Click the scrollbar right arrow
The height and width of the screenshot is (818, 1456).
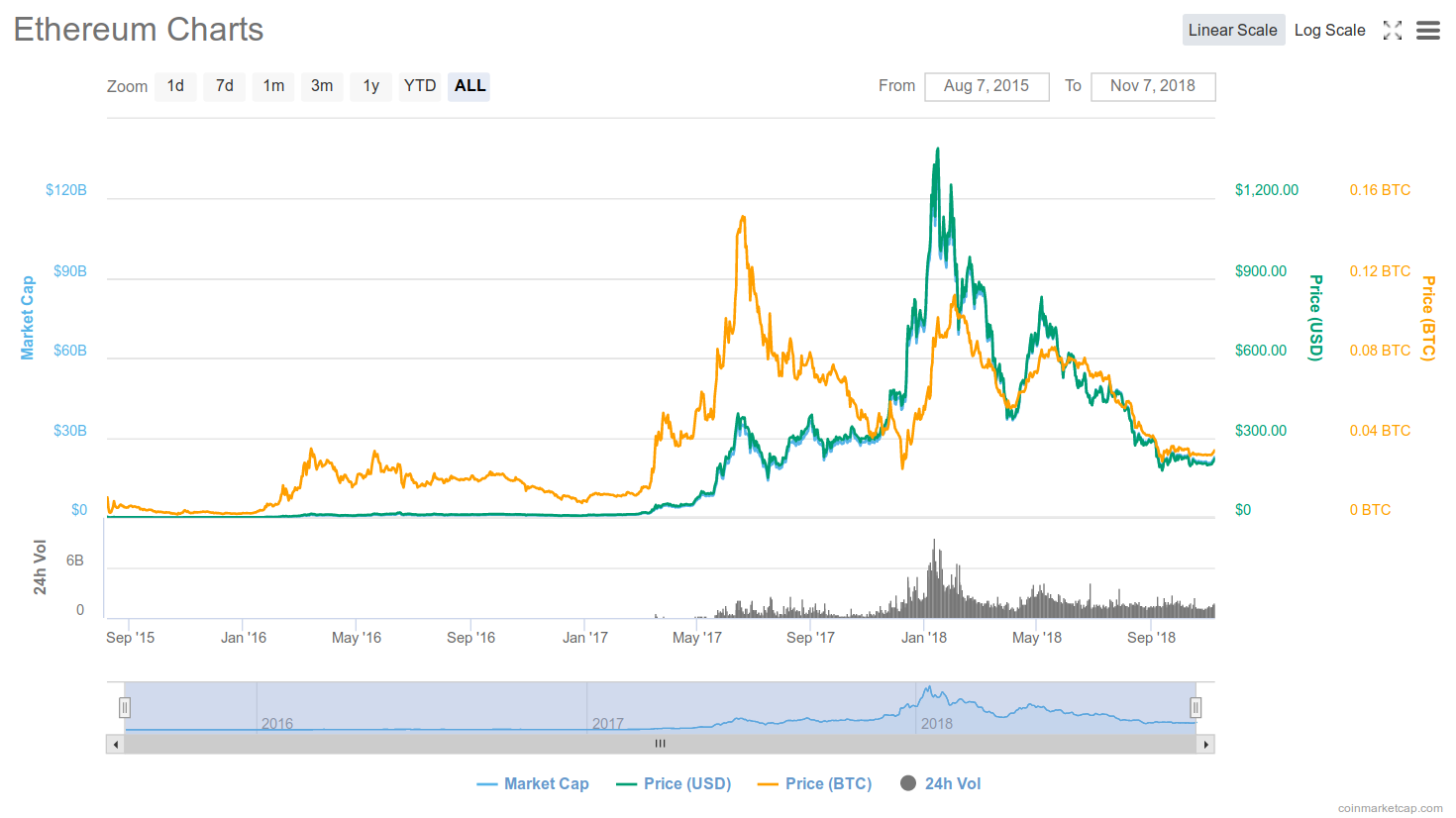1205,744
